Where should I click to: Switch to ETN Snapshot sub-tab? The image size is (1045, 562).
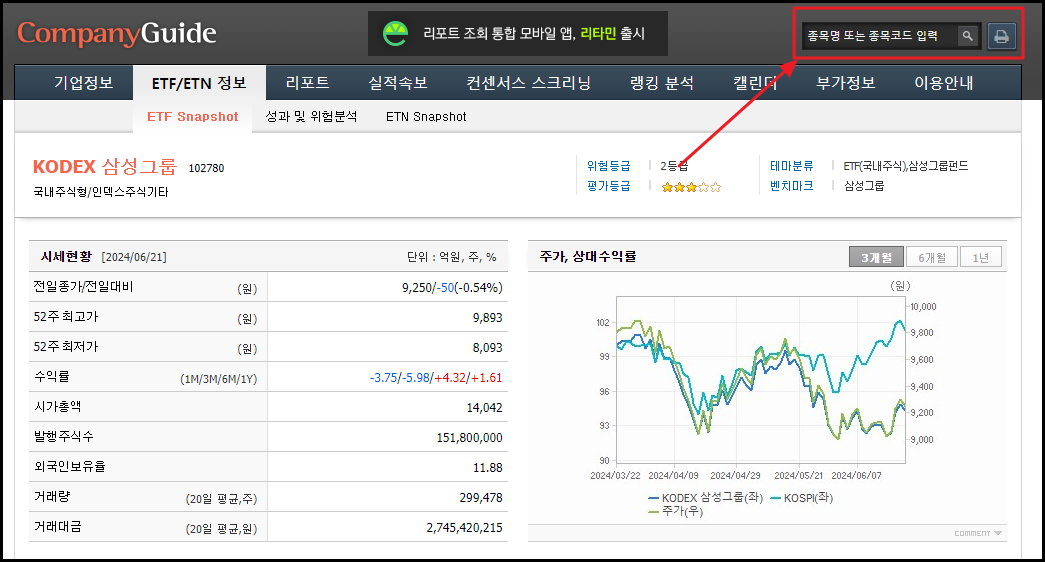coord(426,117)
